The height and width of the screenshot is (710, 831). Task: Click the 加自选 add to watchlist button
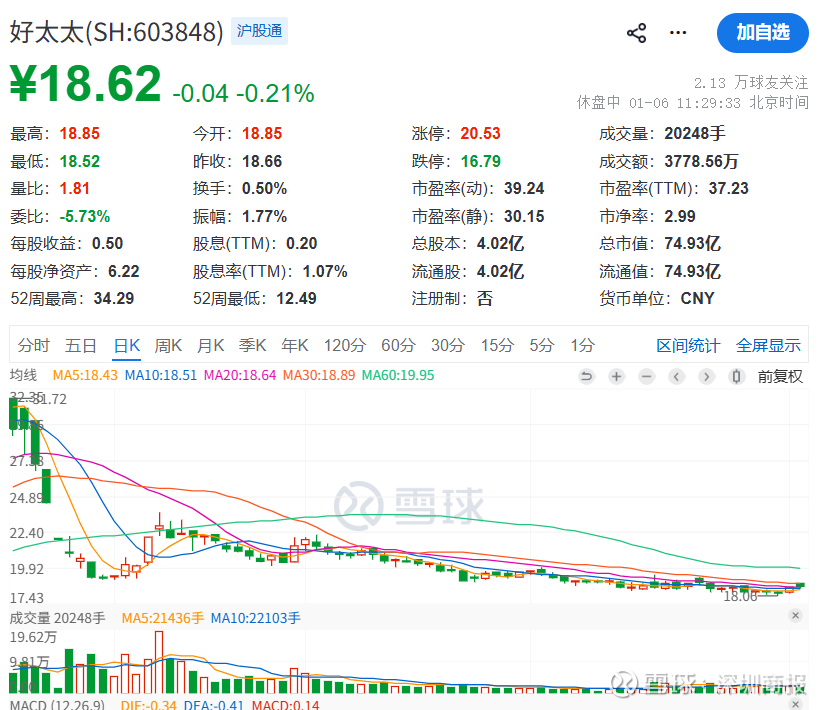coord(762,33)
